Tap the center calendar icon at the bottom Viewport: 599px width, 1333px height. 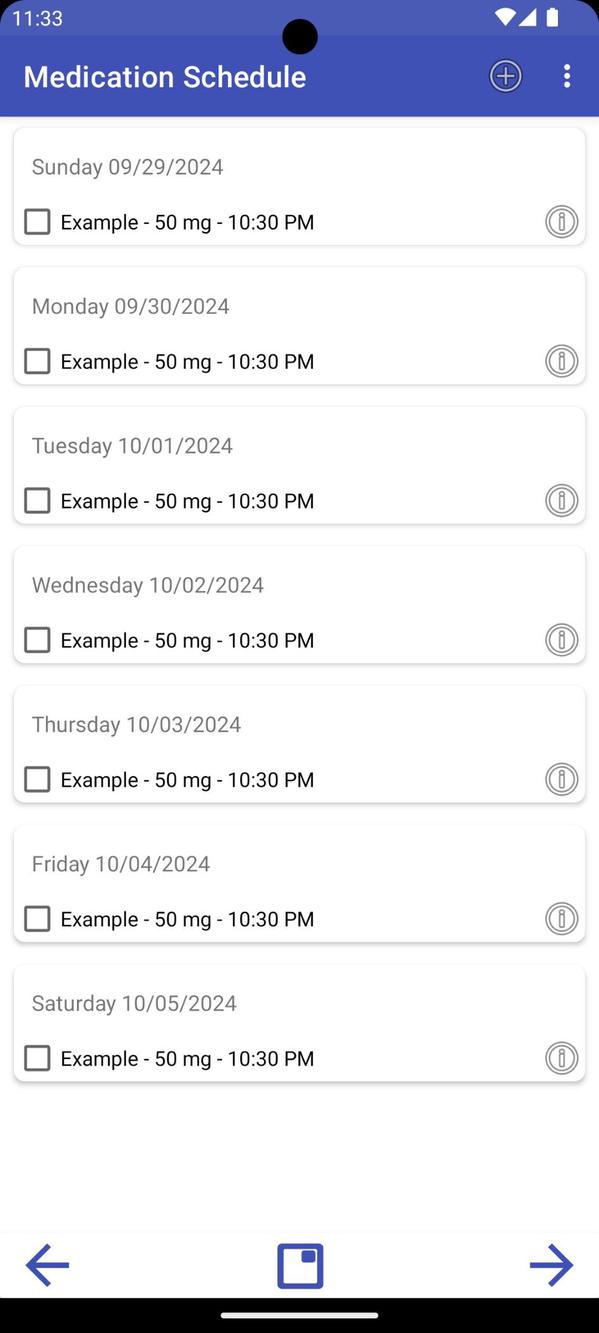299,1264
